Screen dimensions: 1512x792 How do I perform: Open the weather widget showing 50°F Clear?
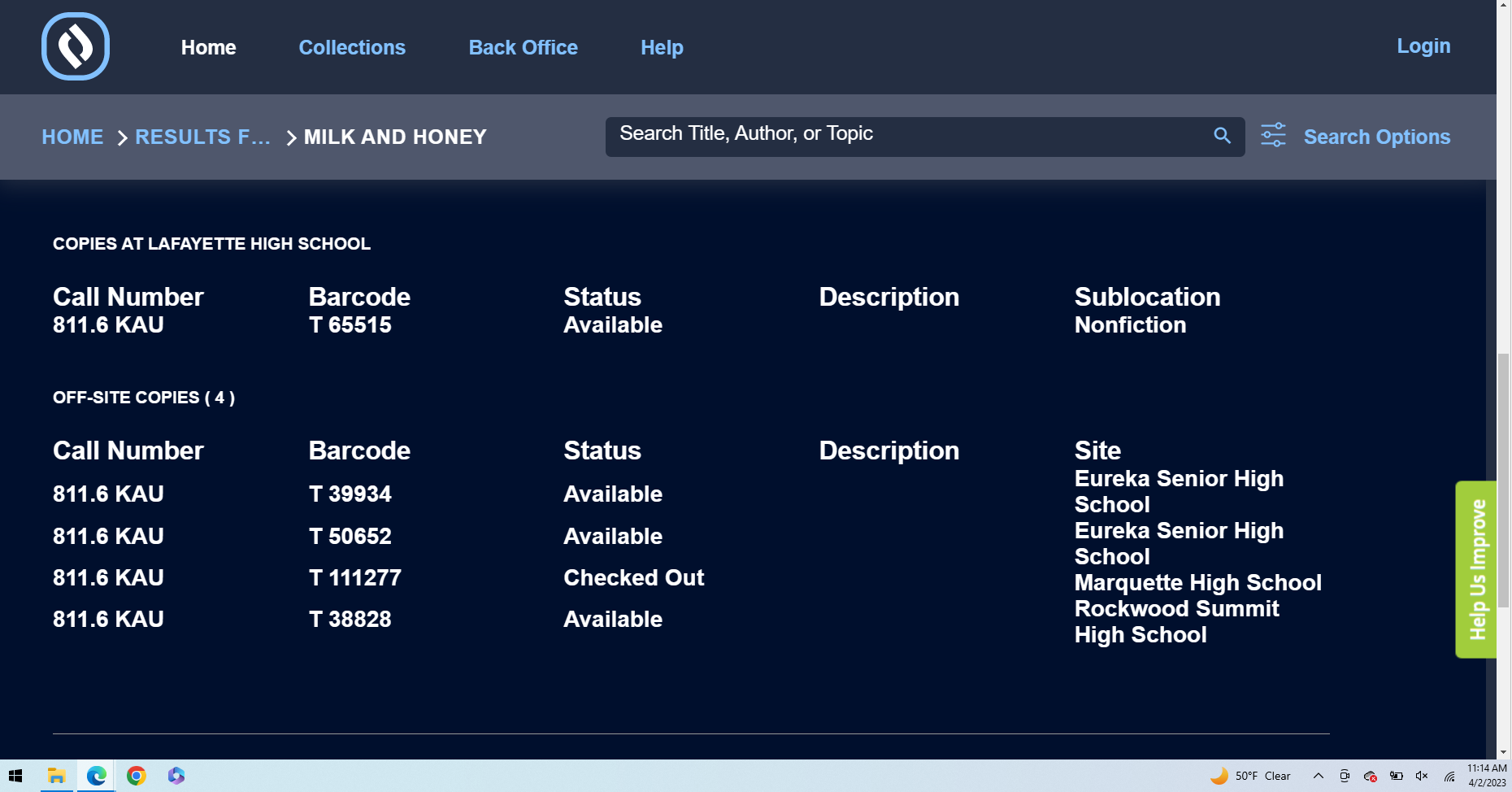(1250, 776)
